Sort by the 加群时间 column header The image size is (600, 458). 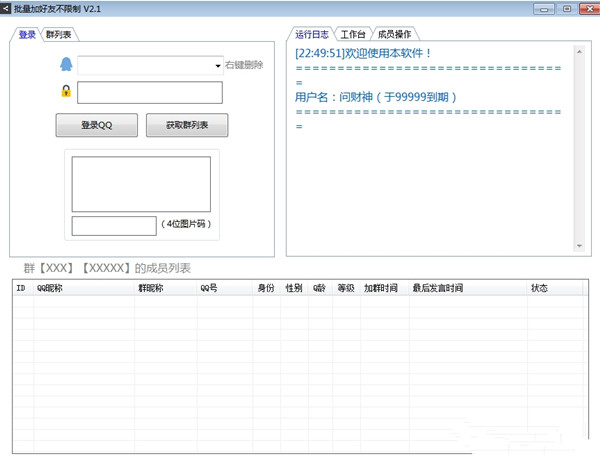point(385,288)
